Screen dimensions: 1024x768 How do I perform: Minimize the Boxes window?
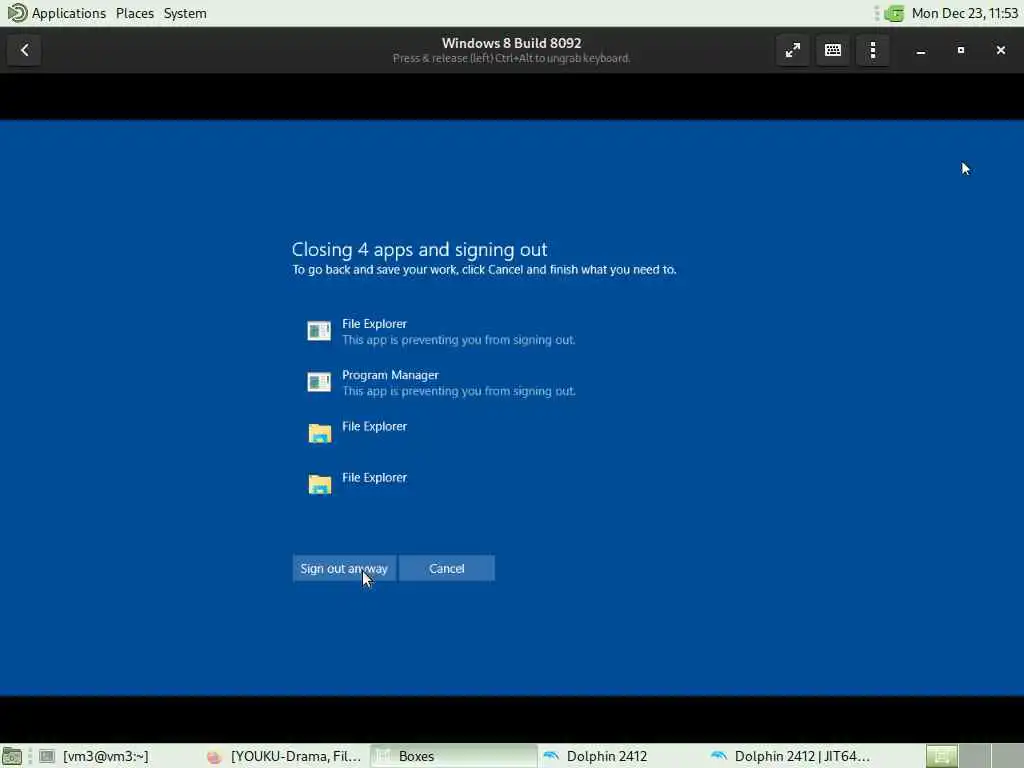point(921,50)
